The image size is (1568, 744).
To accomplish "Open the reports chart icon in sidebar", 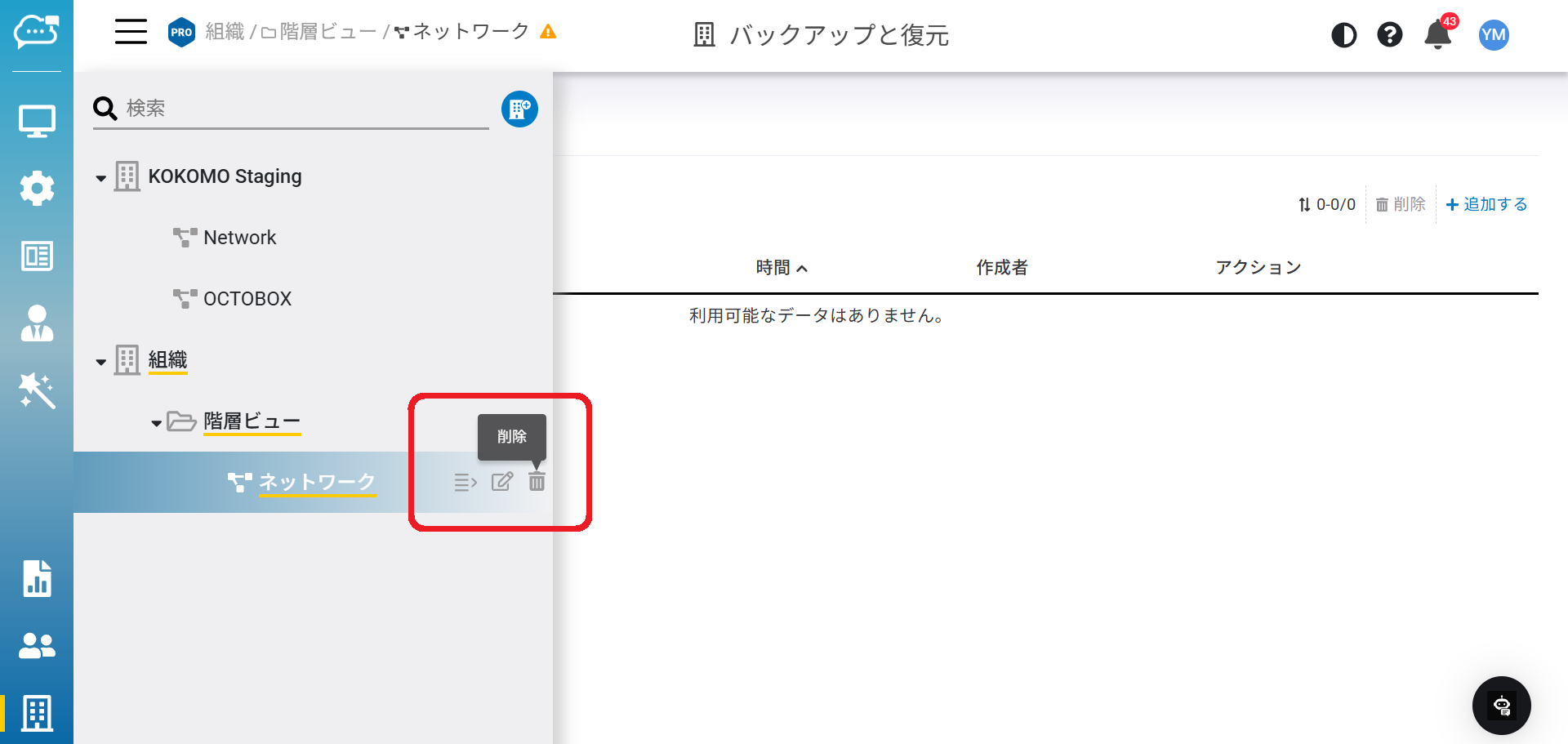I will pyautogui.click(x=37, y=578).
